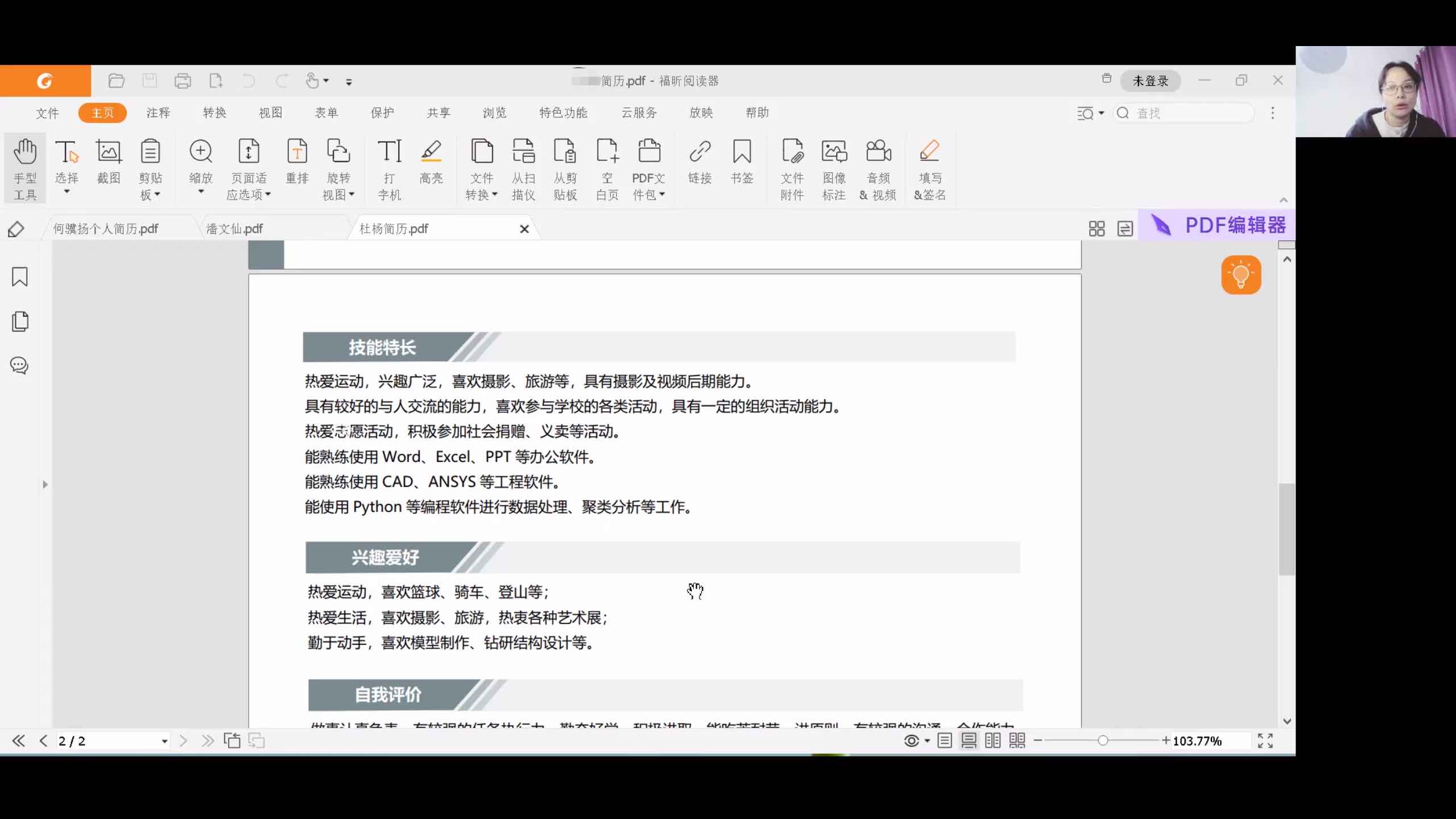Expand the page number dropdown
Image resolution: width=1456 pixels, height=819 pixels.
(164, 741)
